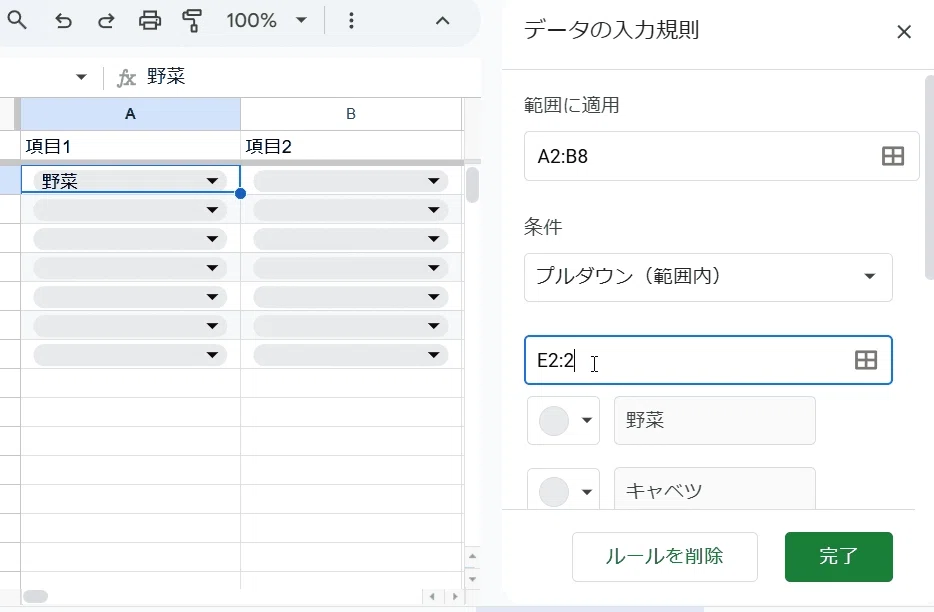Click the 項目1 header cell

(130, 146)
